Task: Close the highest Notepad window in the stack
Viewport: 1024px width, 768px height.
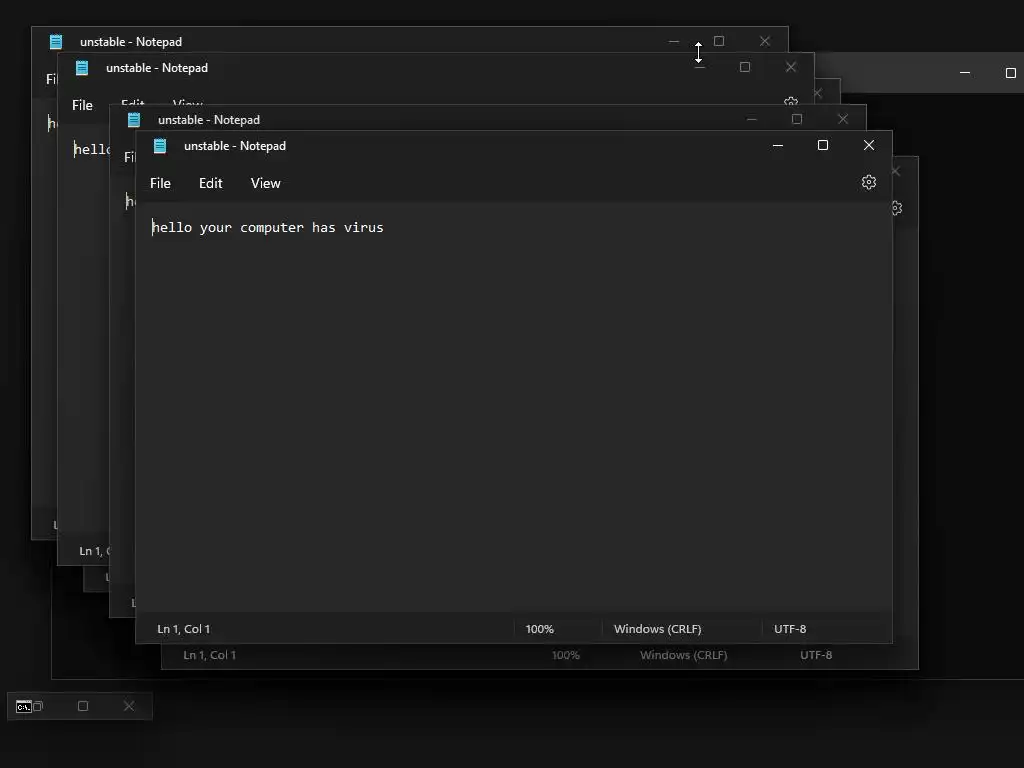Action: (765, 41)
